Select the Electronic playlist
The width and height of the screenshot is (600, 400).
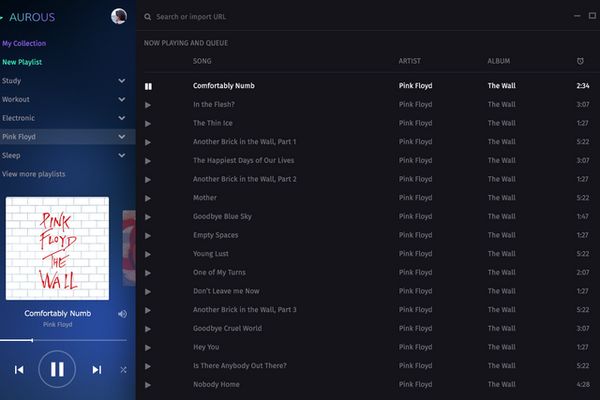[18, 118]
